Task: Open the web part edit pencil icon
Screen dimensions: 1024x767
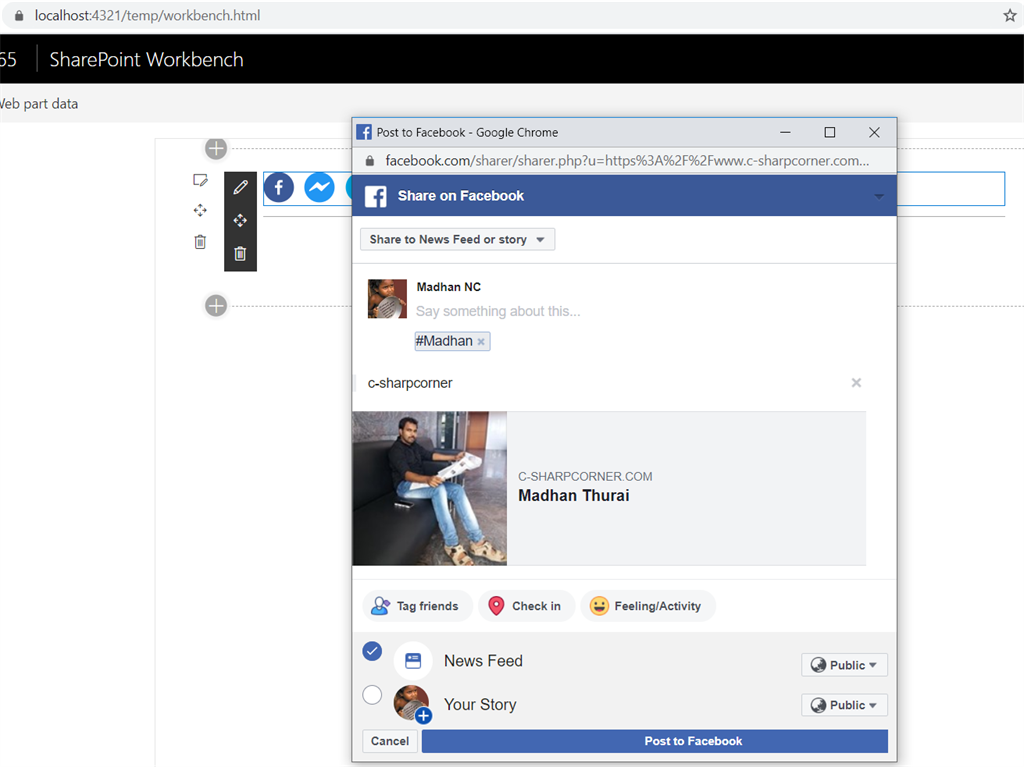Action: [x=240, y=188]
